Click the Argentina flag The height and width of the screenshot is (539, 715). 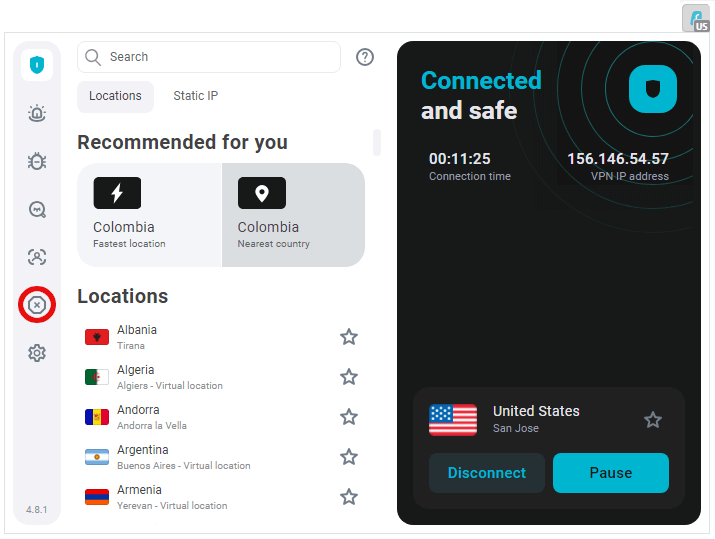click(97, 457)
